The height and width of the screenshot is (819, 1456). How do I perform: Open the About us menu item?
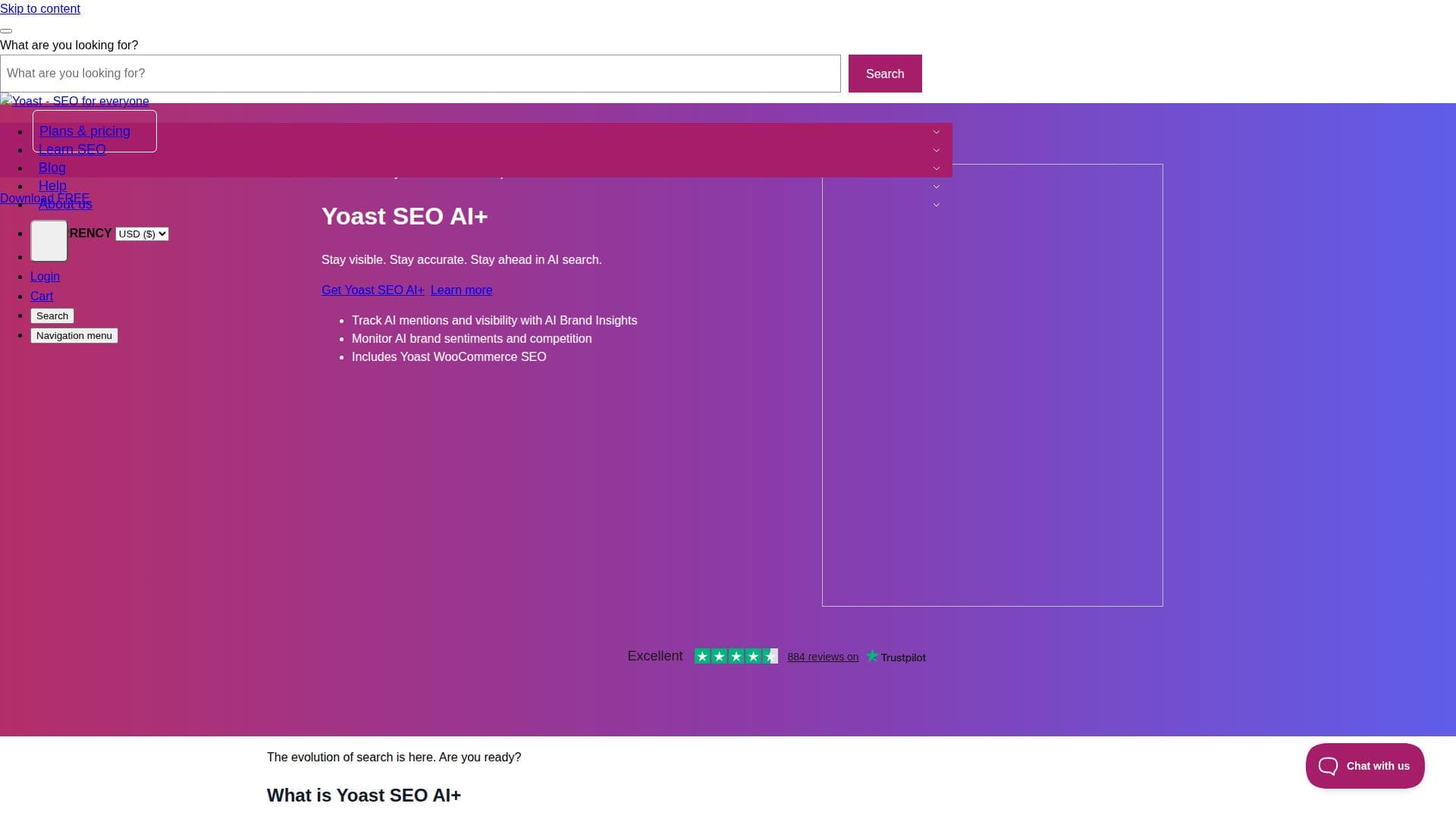(65, 204)
